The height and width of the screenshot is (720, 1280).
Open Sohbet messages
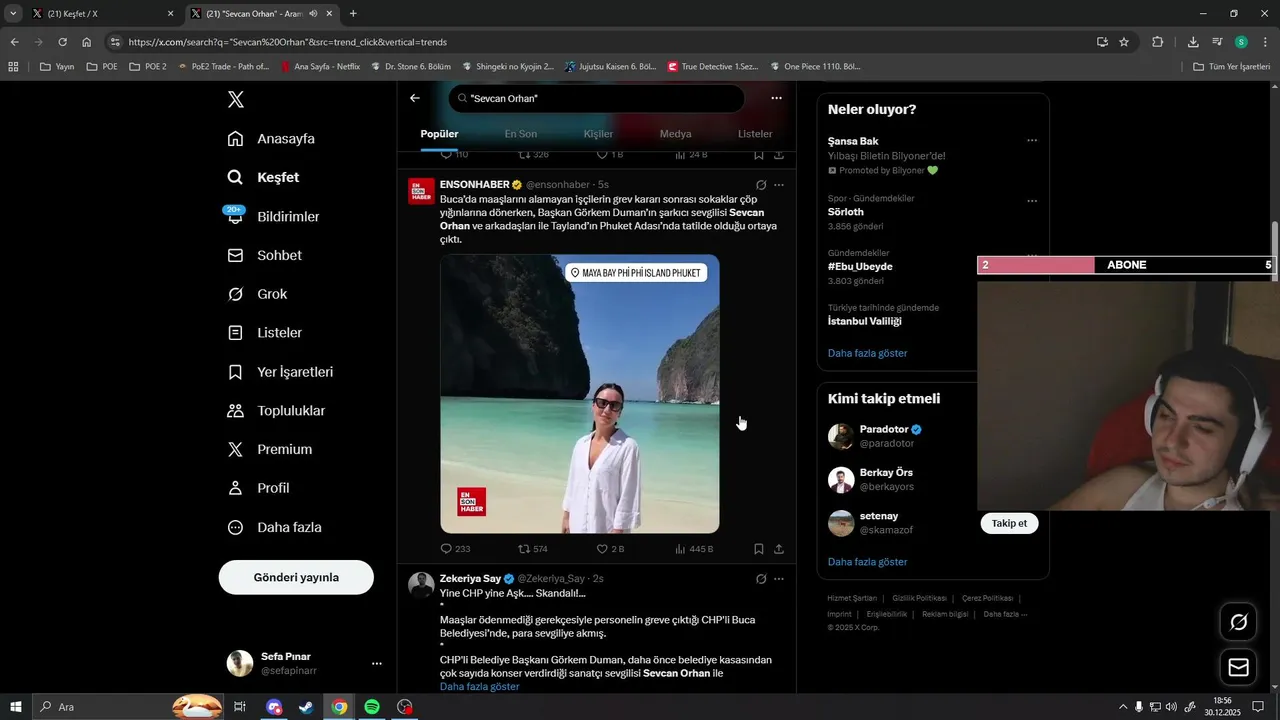click(x=264, y=255)
